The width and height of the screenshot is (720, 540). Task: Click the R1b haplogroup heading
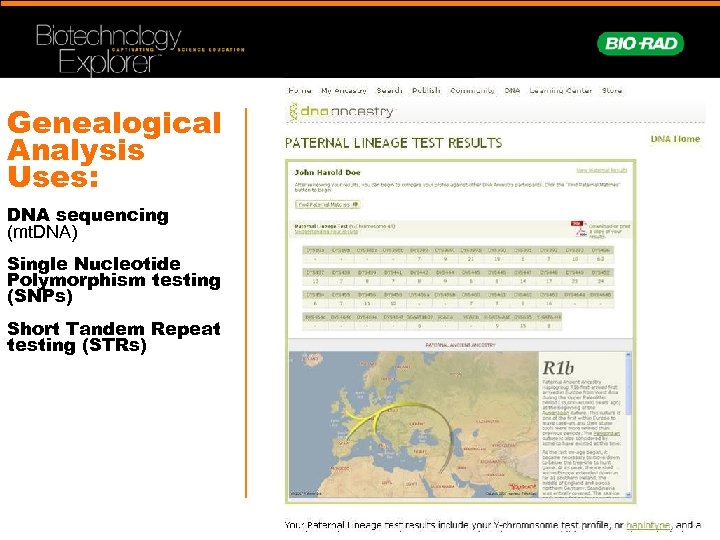click(x=558, y=368)
